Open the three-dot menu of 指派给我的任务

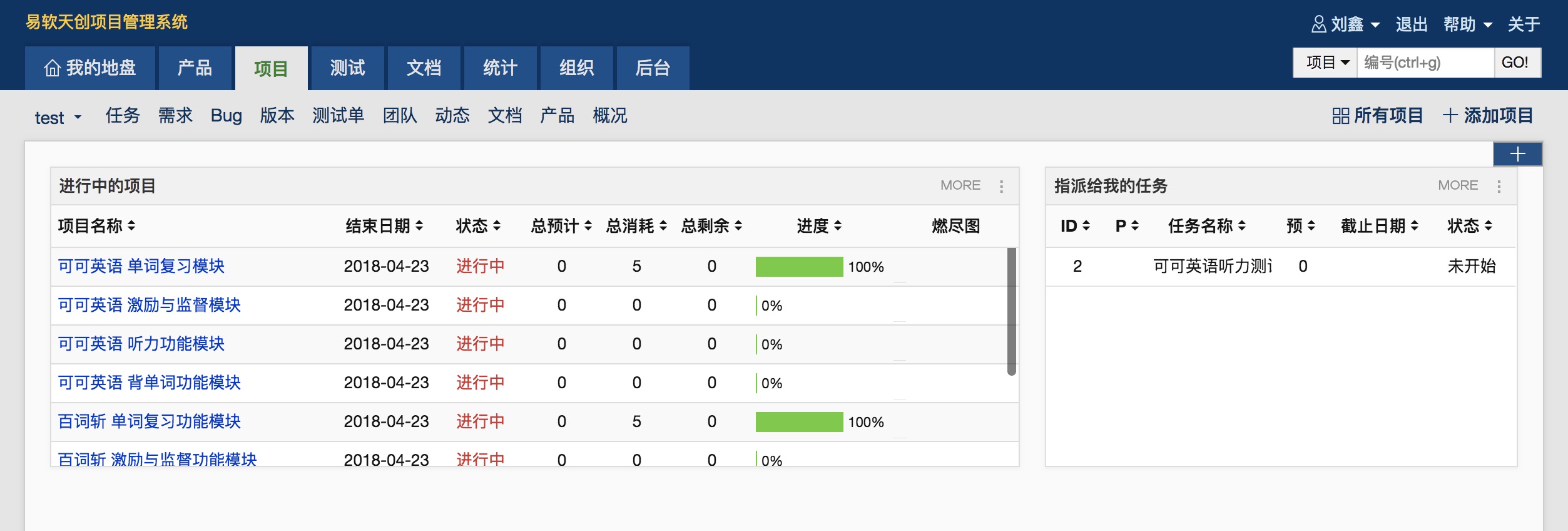(1499, 186)
